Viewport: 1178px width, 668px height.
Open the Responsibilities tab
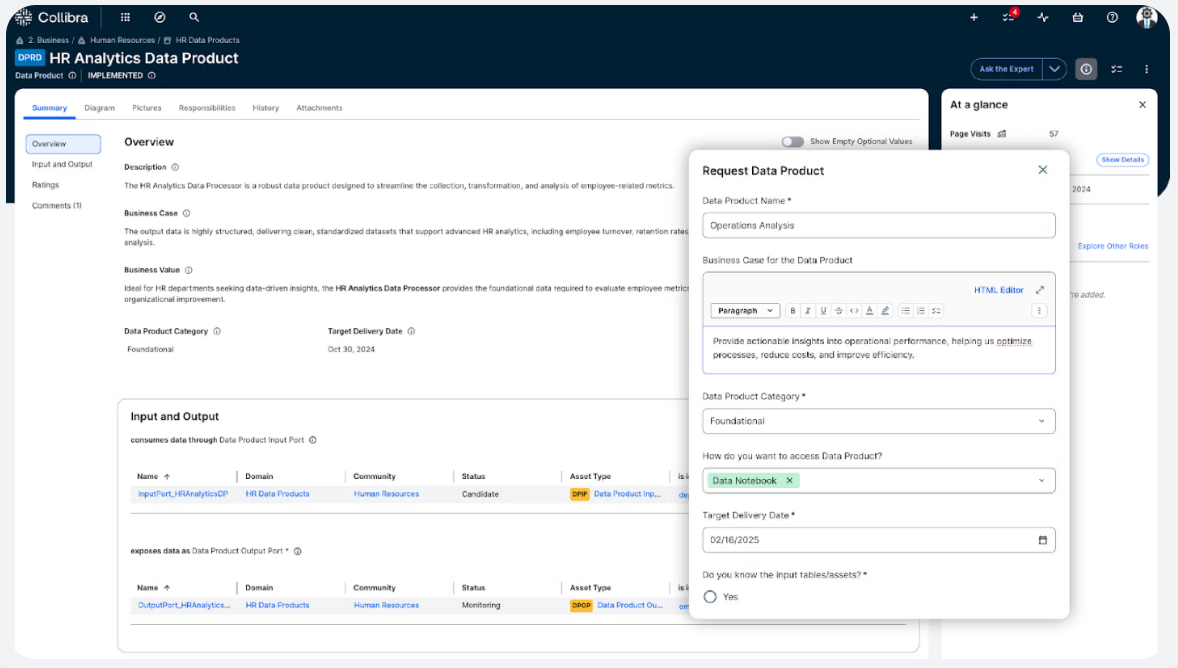[x=207, y=108]
